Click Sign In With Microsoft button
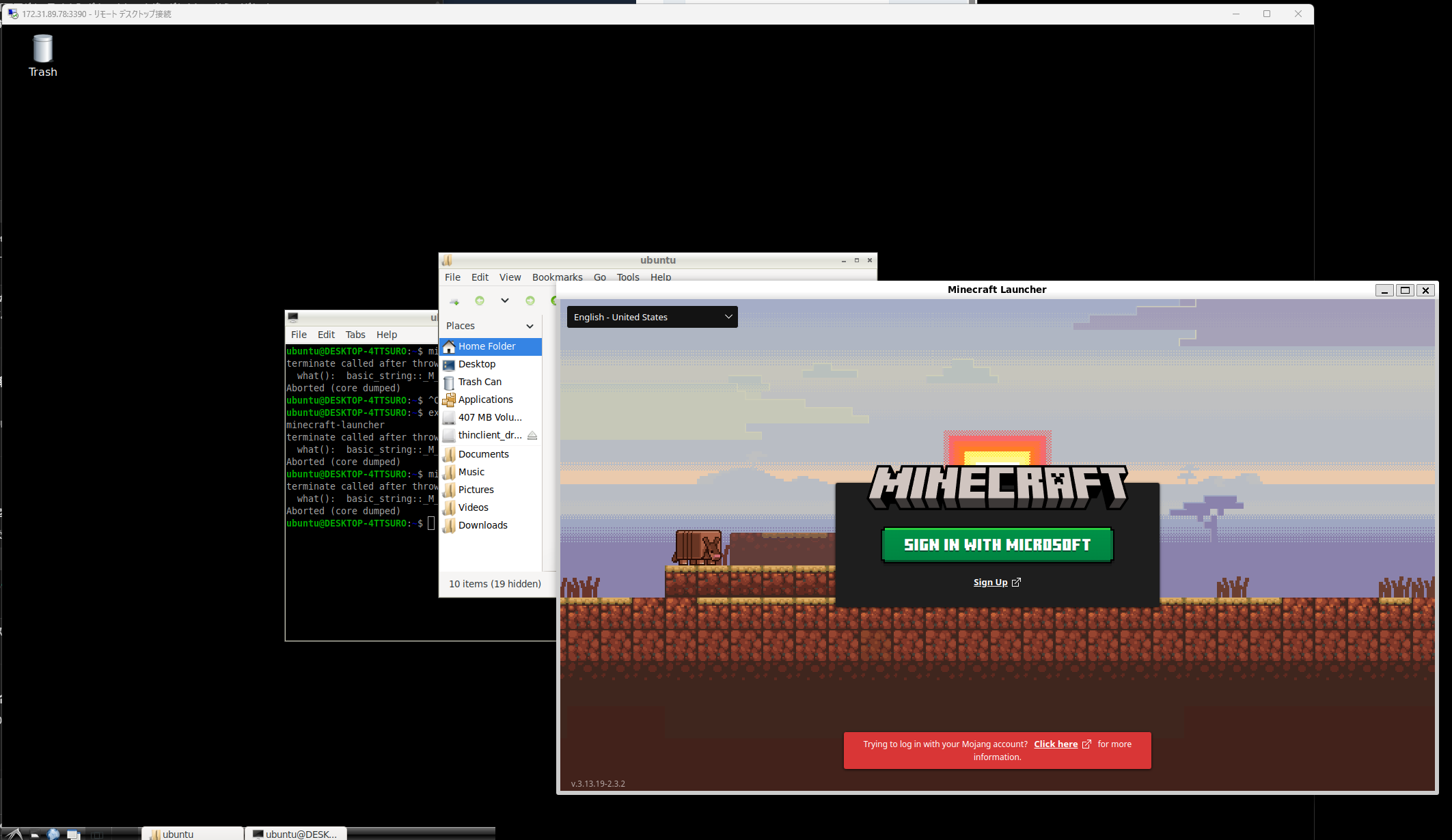 pyautogui.click(x=998, y=545)
